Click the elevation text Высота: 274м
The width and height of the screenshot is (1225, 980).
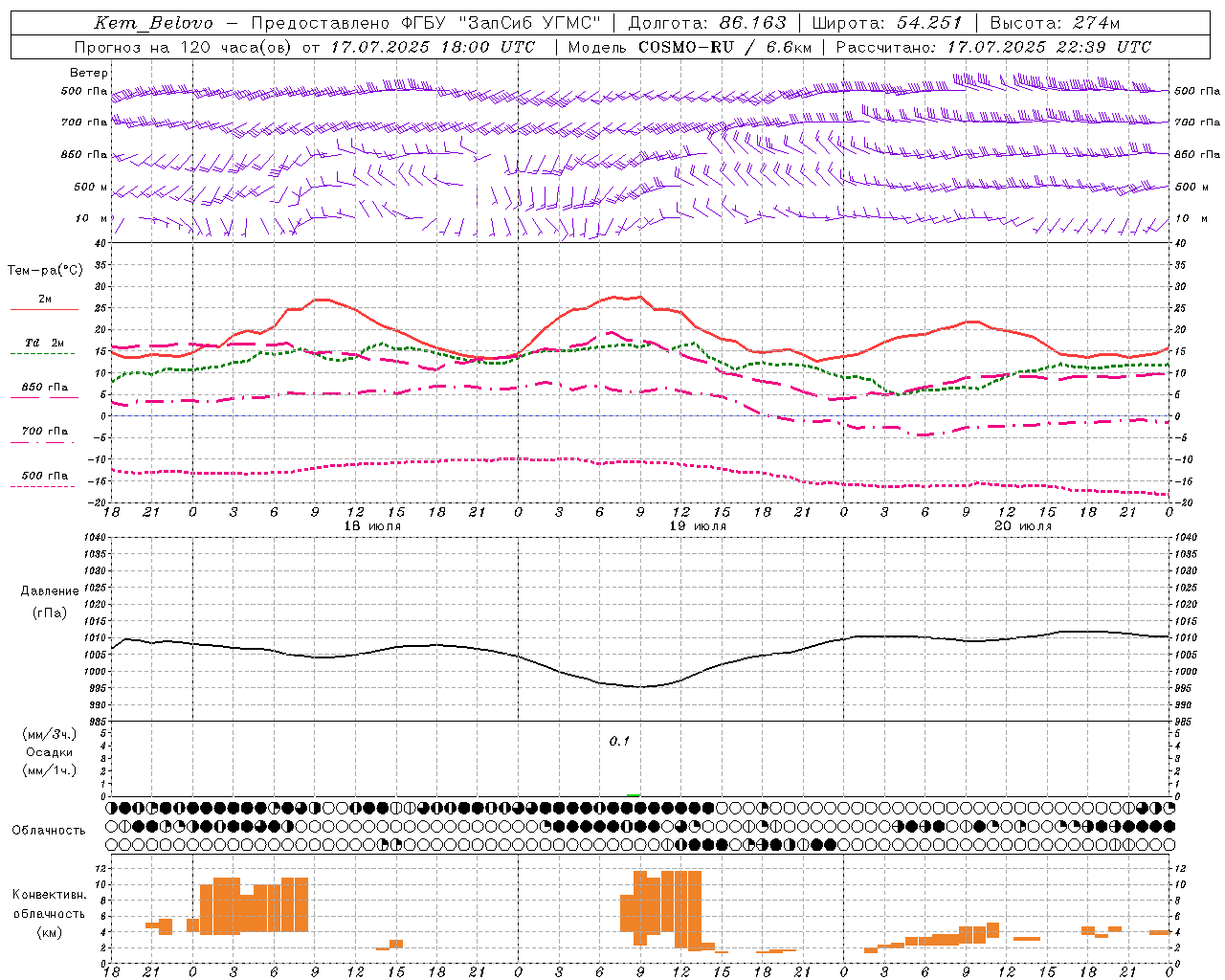(1054, 24)
